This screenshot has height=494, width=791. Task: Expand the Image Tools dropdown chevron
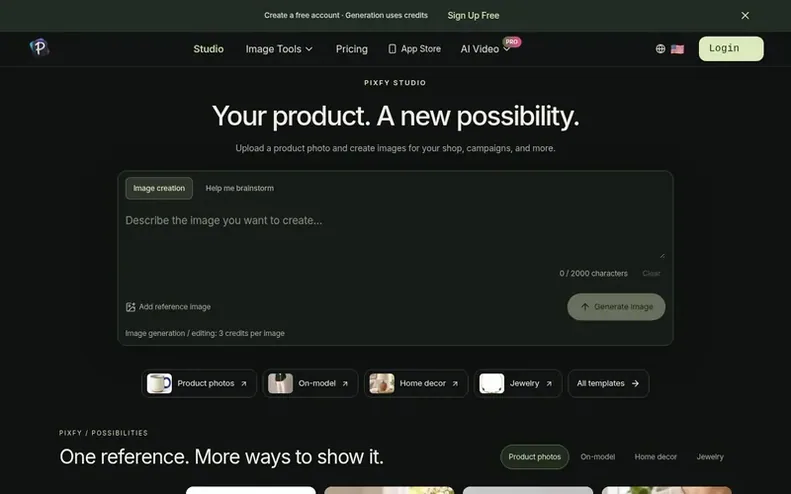309,49
